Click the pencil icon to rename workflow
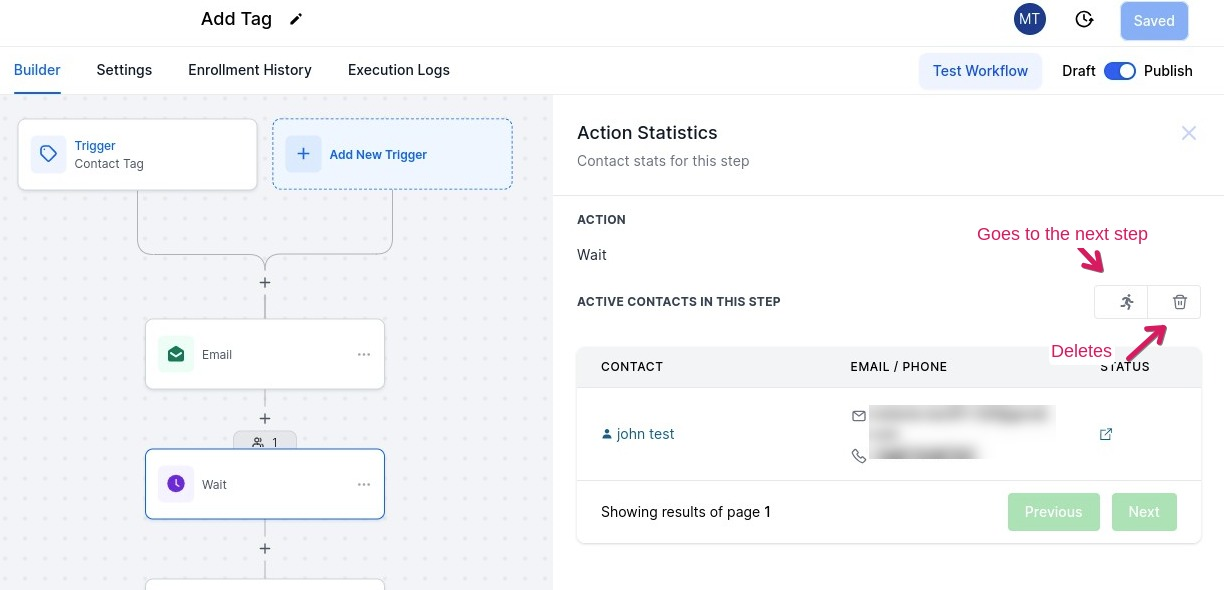 (295, 19)
